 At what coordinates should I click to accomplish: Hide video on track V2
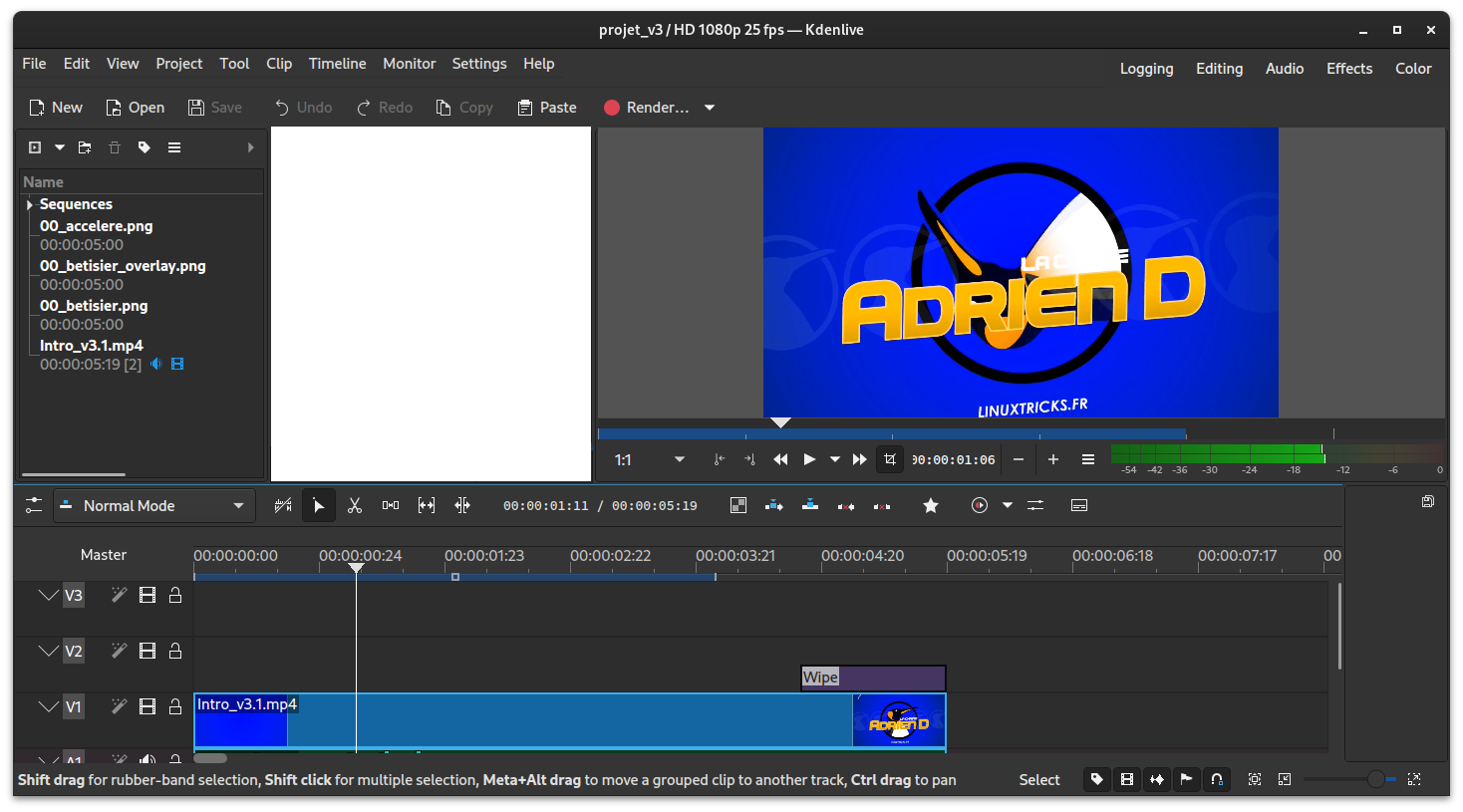(x=147, y=652)
